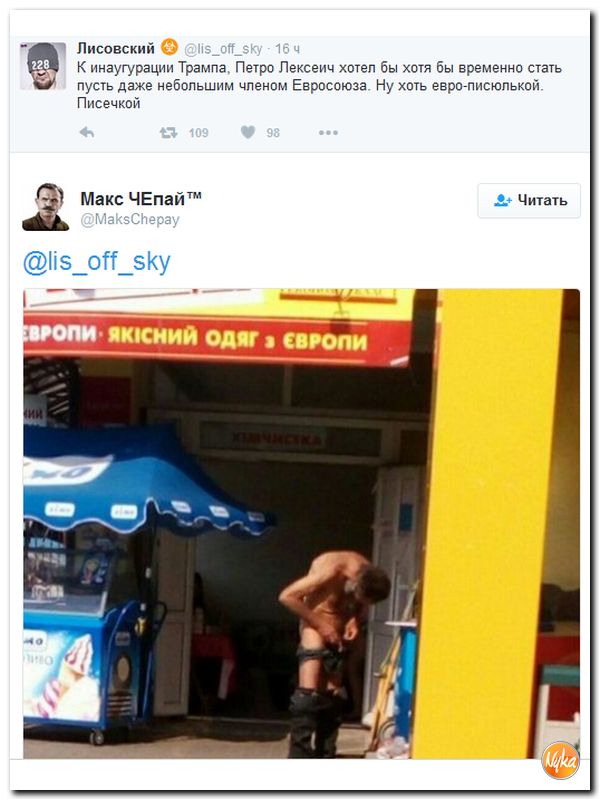Reply to Лисовский's tweet with arrow icon
Image resolution: width=601 pixels, height=801 pixels.
[x=87, y=133]
